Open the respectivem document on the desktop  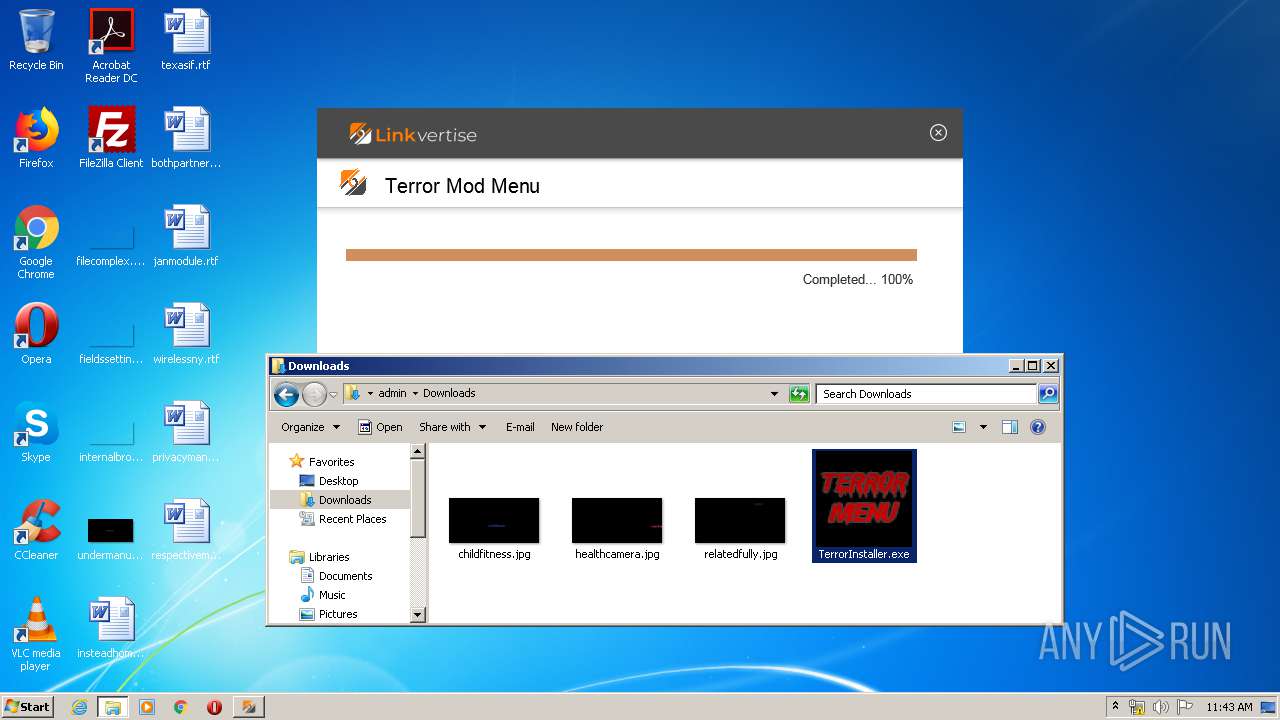tap(186, 530)
